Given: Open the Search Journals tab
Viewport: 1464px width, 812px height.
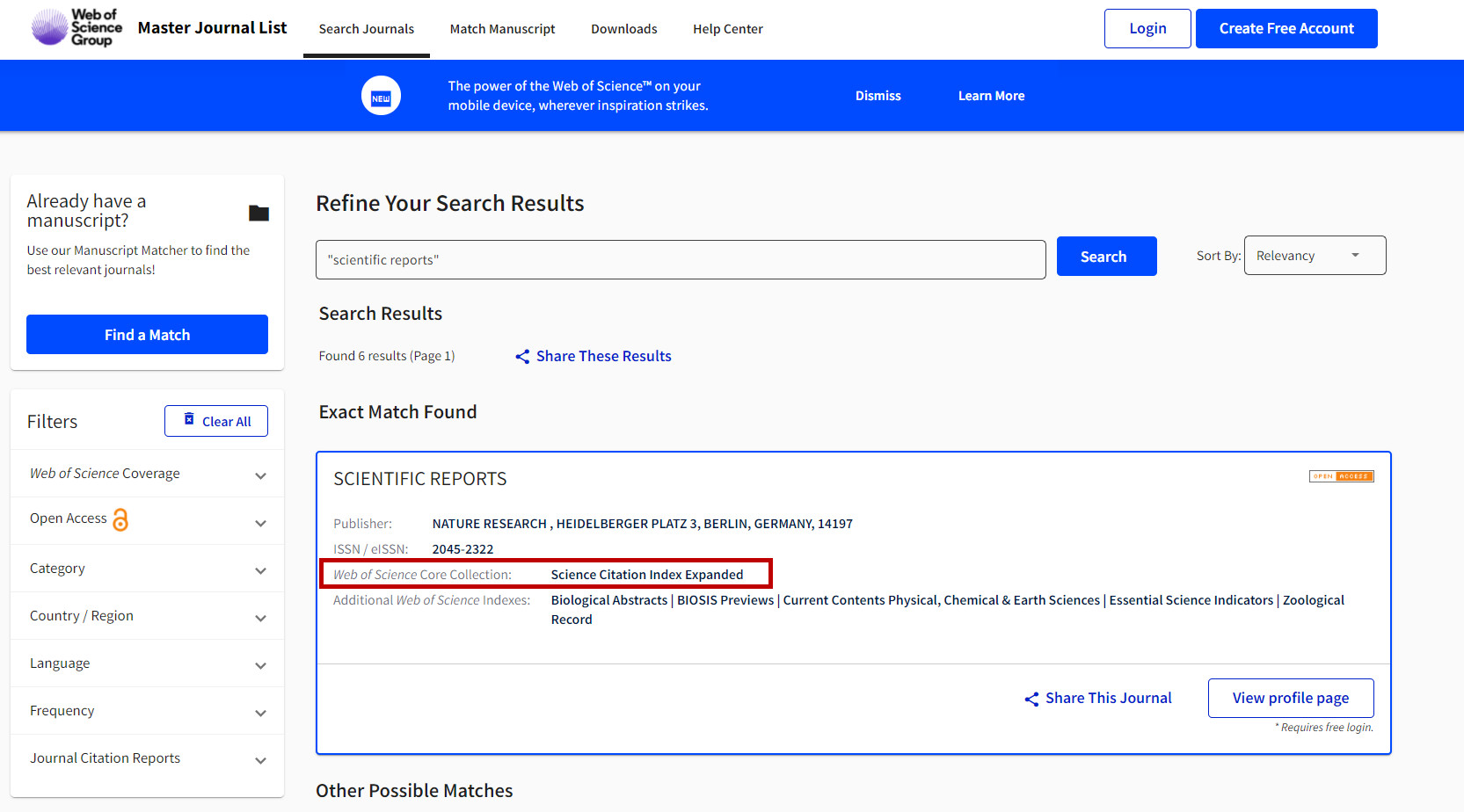Looking at the screenshot, I should (367, 29).
